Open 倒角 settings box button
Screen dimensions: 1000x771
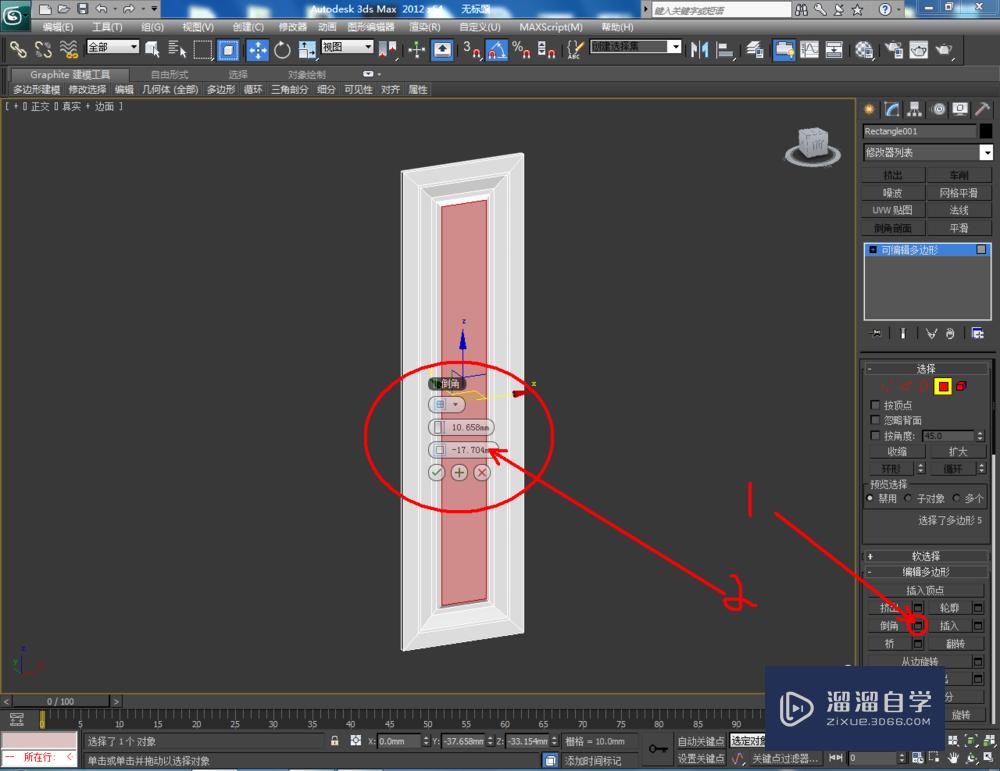[918, 626]
